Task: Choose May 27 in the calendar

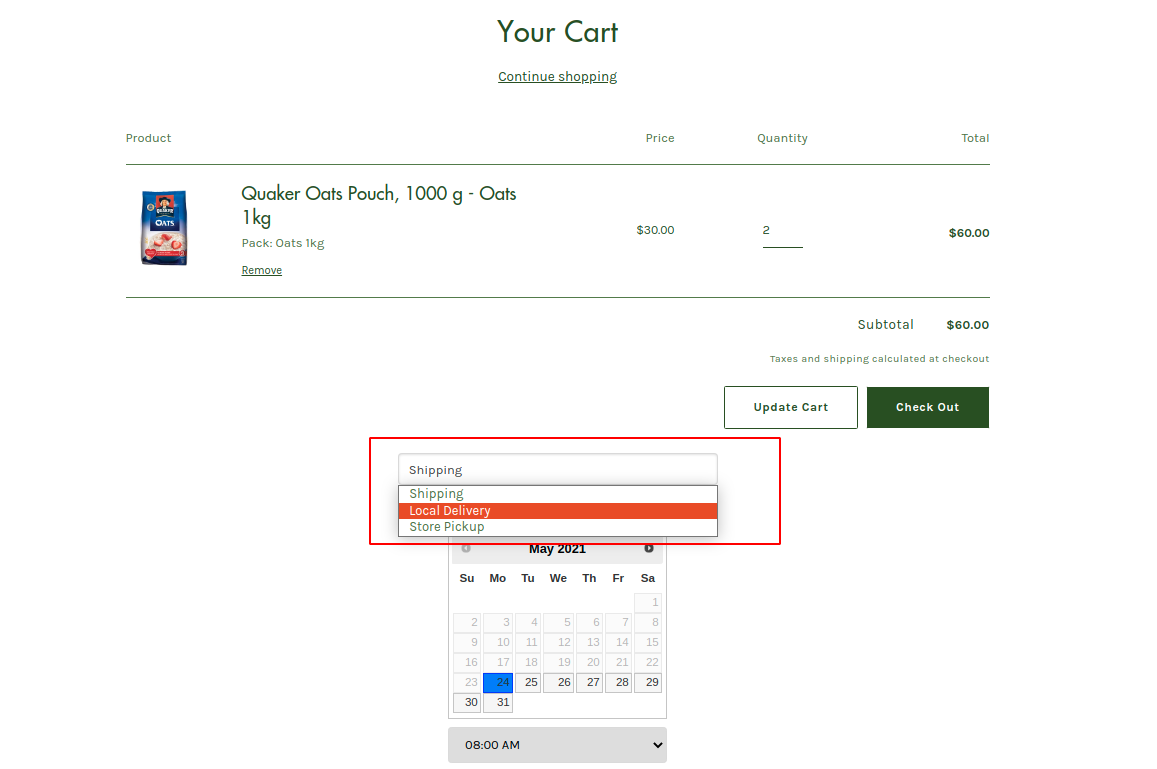Action: pos(589,683)
